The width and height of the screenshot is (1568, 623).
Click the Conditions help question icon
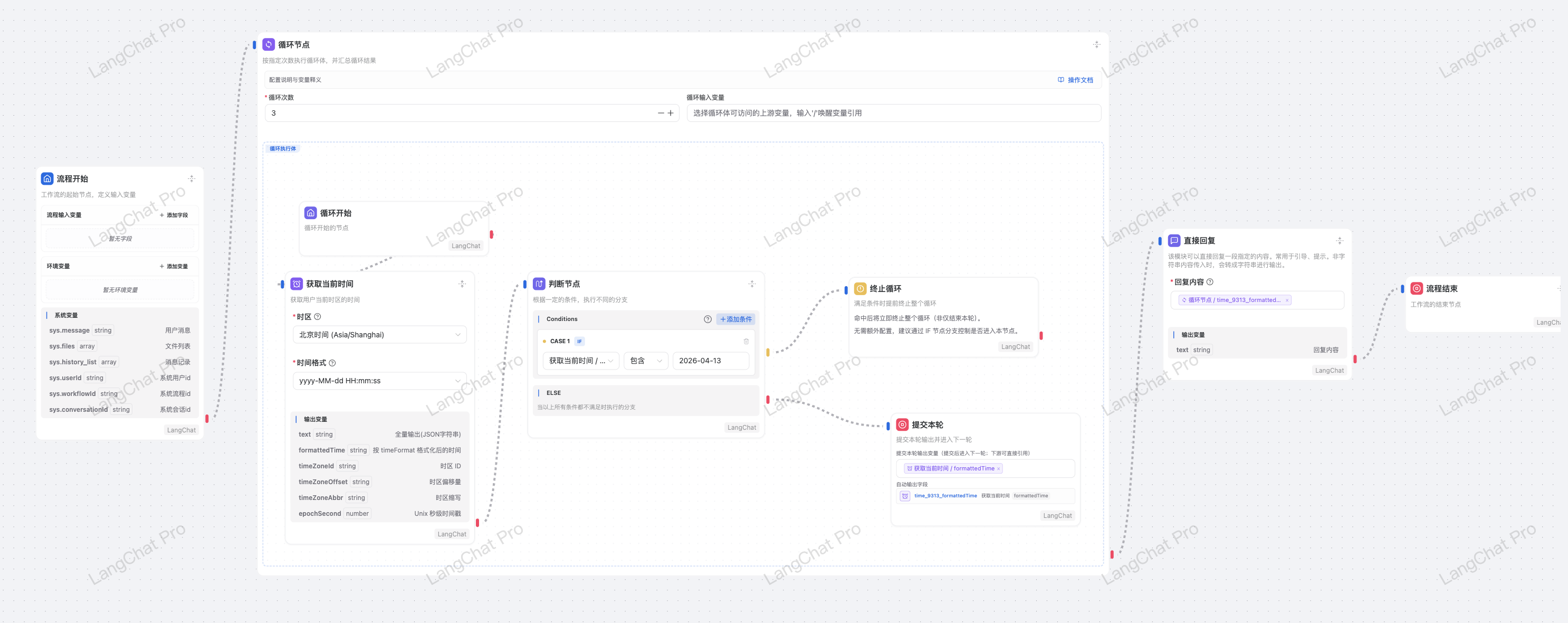tap(707, 319)
